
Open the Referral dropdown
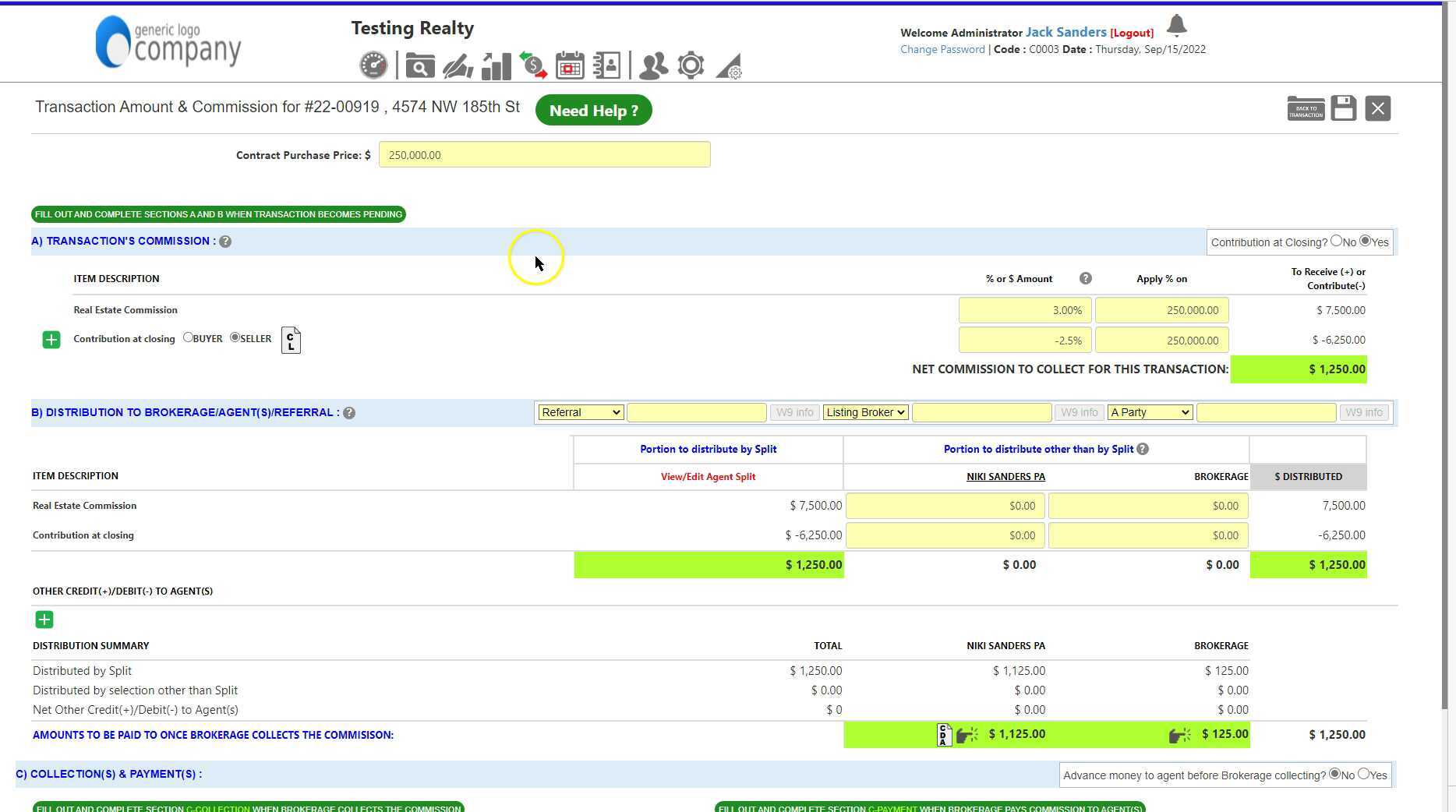580,412
